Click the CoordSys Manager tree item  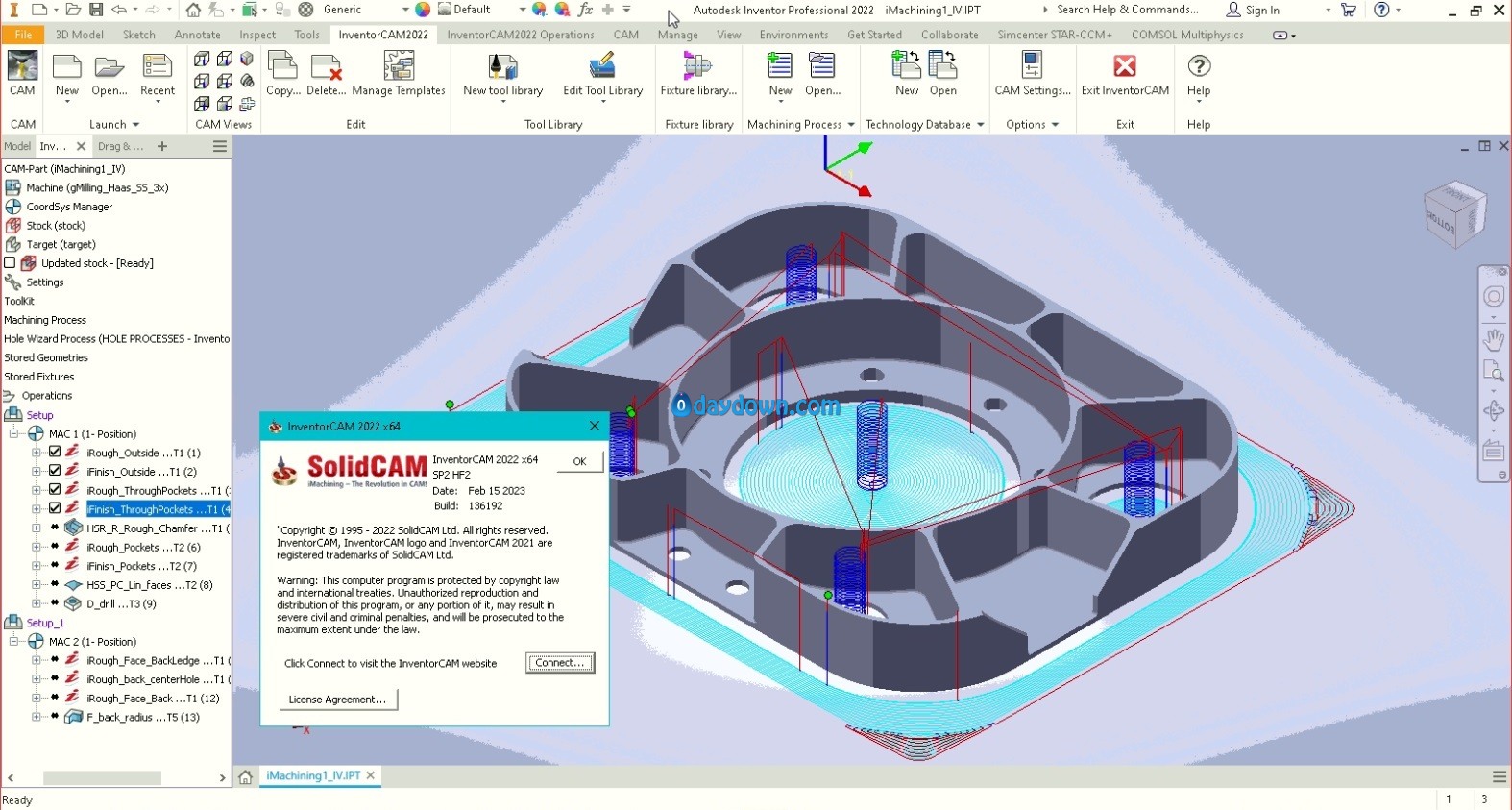pyautogui.click(x=69, y=207)
